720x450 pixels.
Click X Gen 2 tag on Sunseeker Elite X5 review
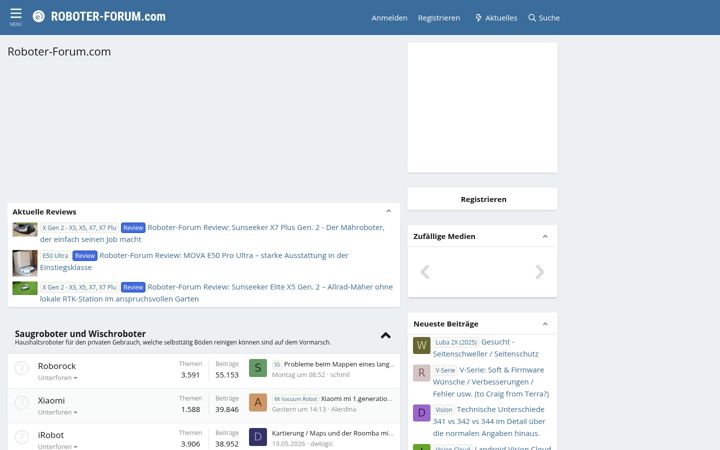(x=79, y=287)
